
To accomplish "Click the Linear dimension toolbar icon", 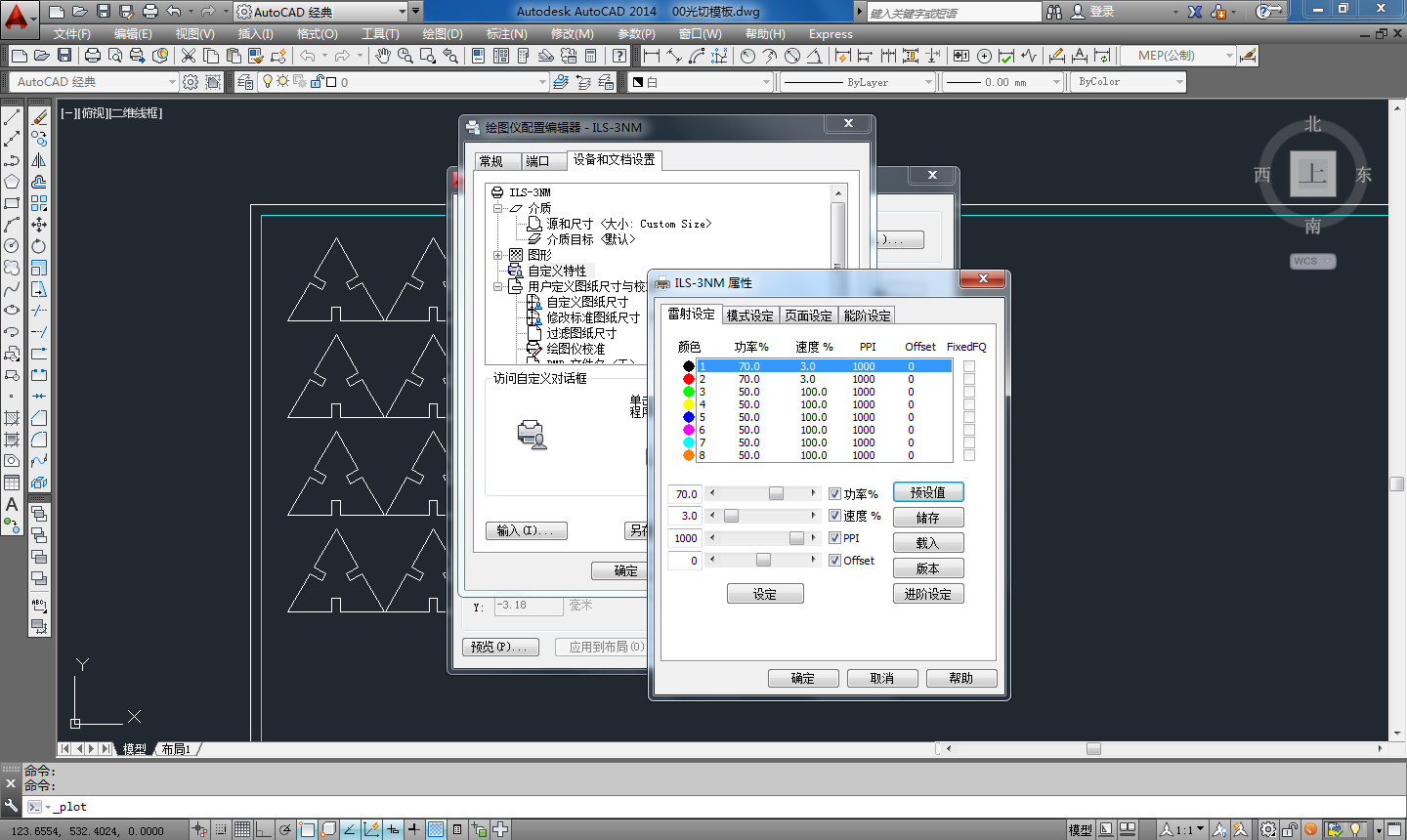I will pos(652,56).
